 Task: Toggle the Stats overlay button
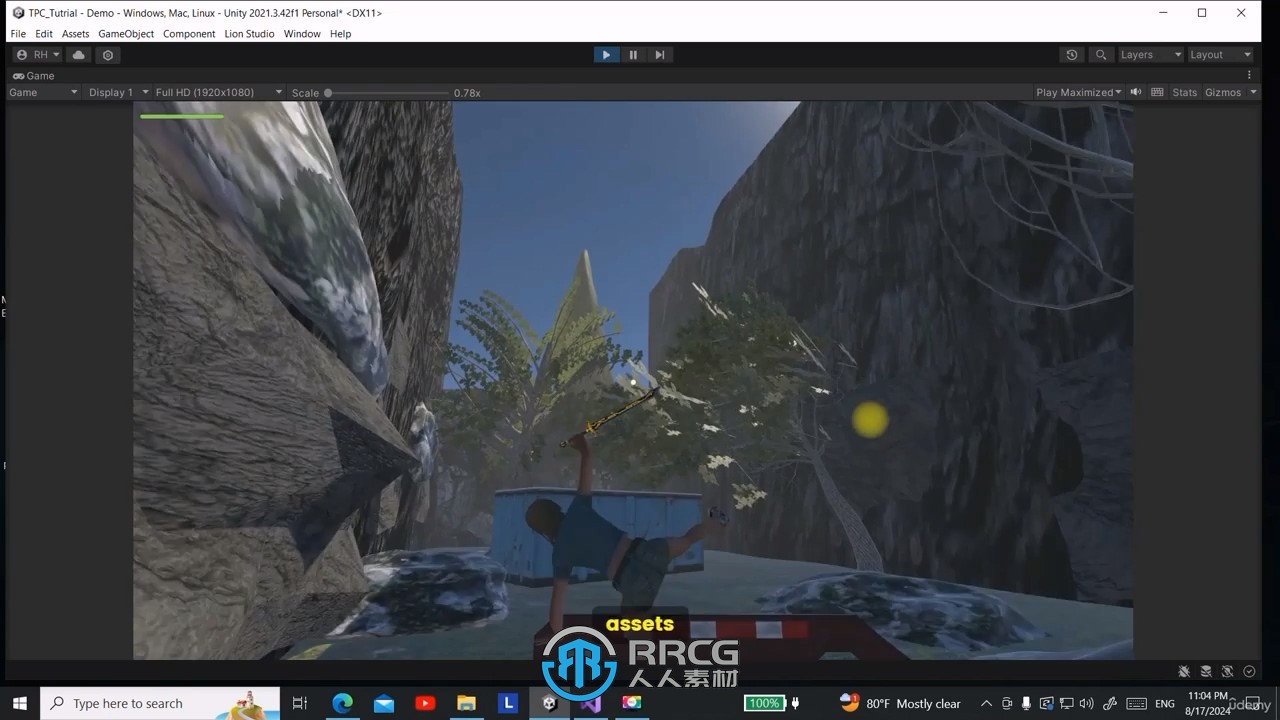[1185, 92]
